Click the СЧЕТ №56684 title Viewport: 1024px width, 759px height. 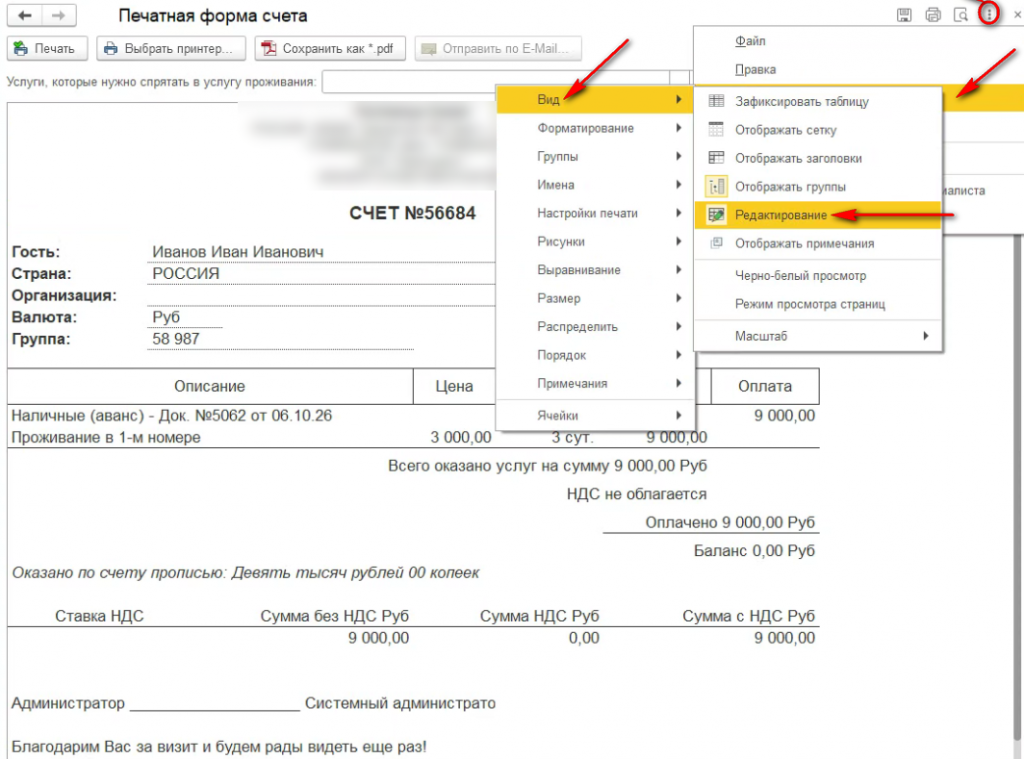coord(412,213)
